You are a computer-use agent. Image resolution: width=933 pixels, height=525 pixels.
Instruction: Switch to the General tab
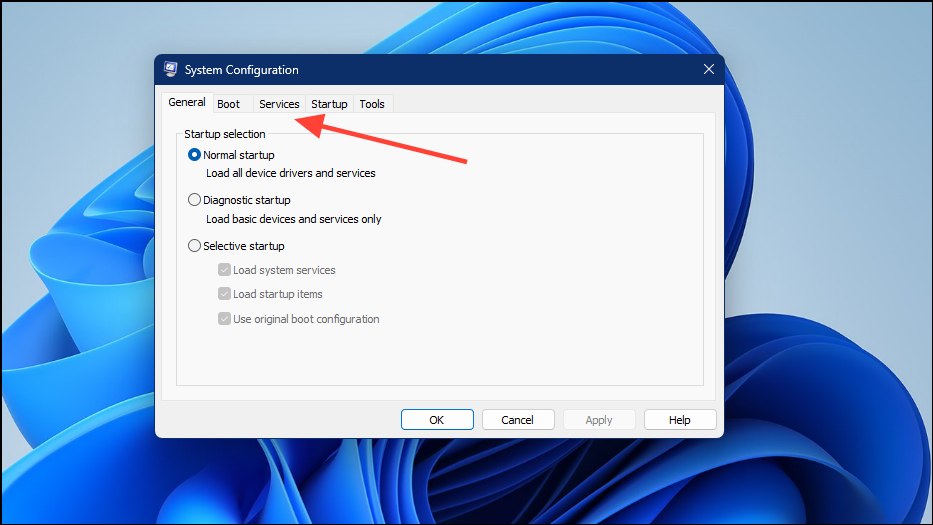(x=187, y=102)
